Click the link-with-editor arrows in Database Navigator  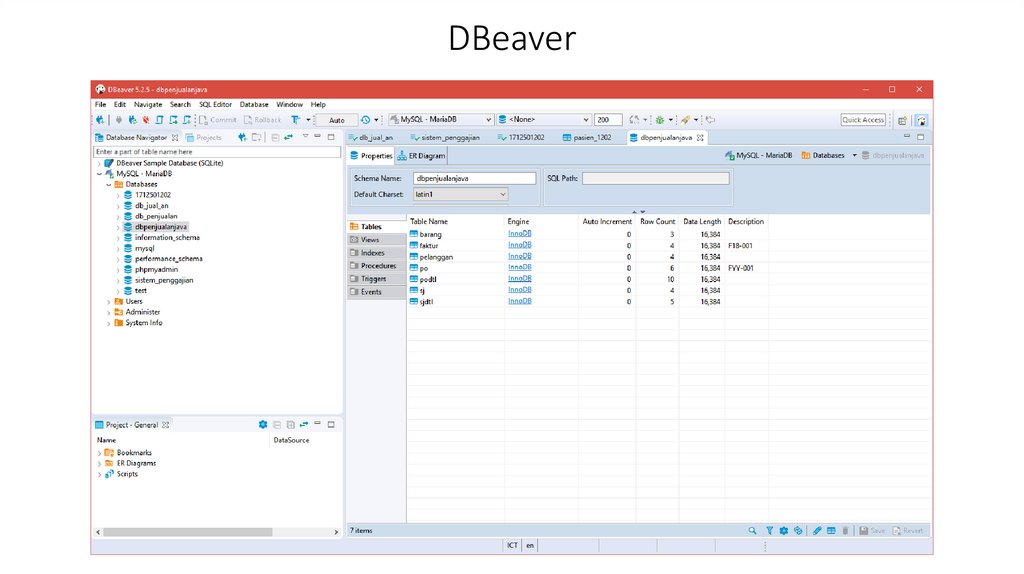[x=288, y=137]
